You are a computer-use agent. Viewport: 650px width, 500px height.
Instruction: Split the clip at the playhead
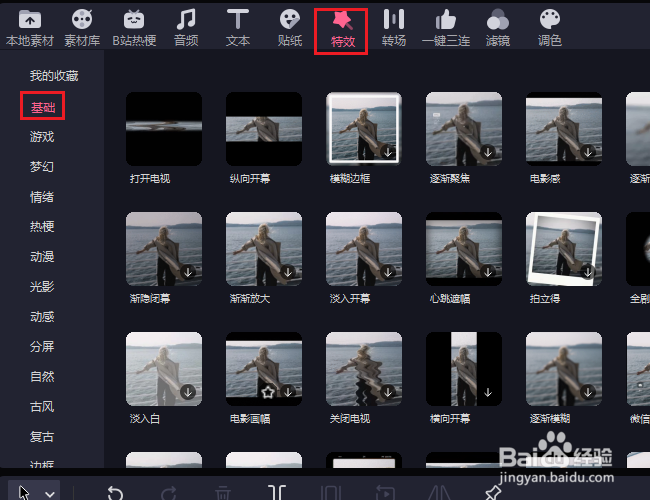pyautogui.click(x=277, y=493)
